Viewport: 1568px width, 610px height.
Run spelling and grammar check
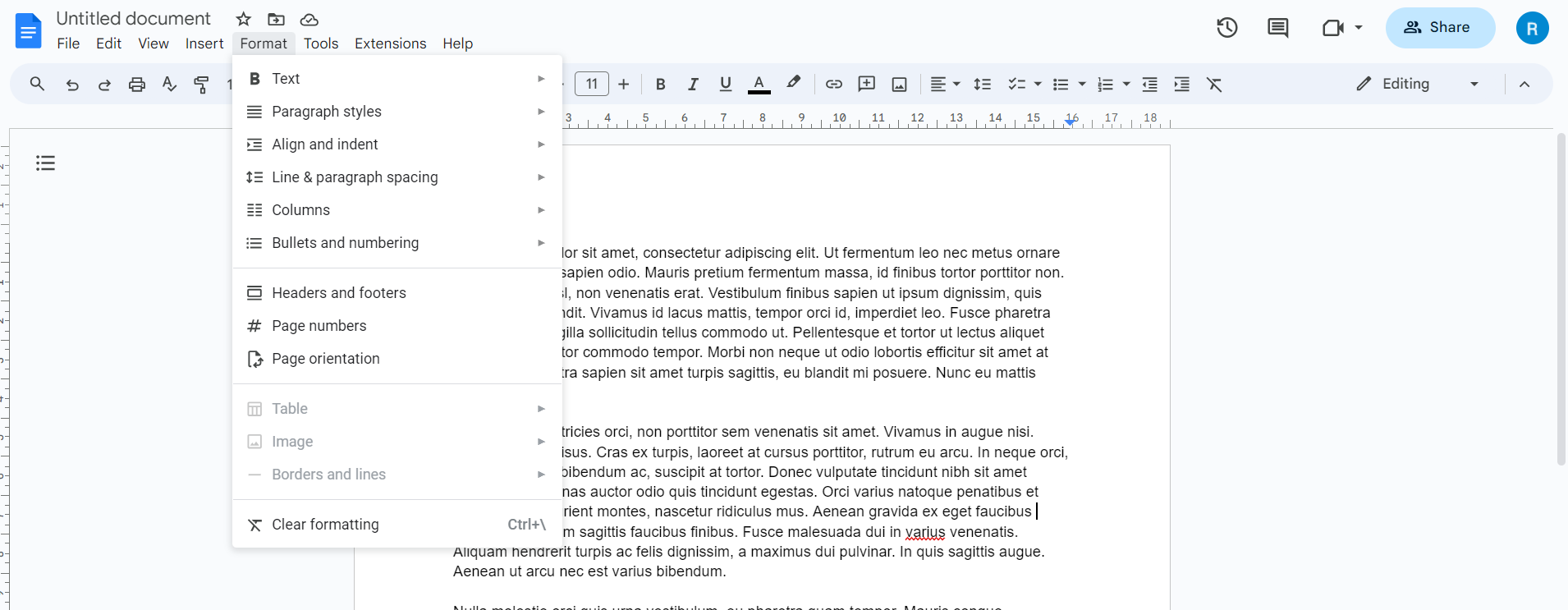pos(169,84)
